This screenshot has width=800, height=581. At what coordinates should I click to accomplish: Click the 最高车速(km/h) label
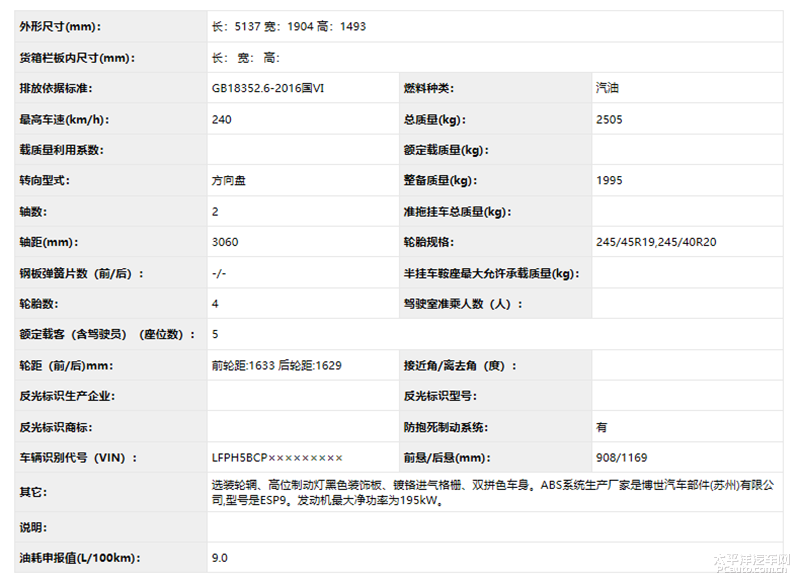tap(64, 119)
